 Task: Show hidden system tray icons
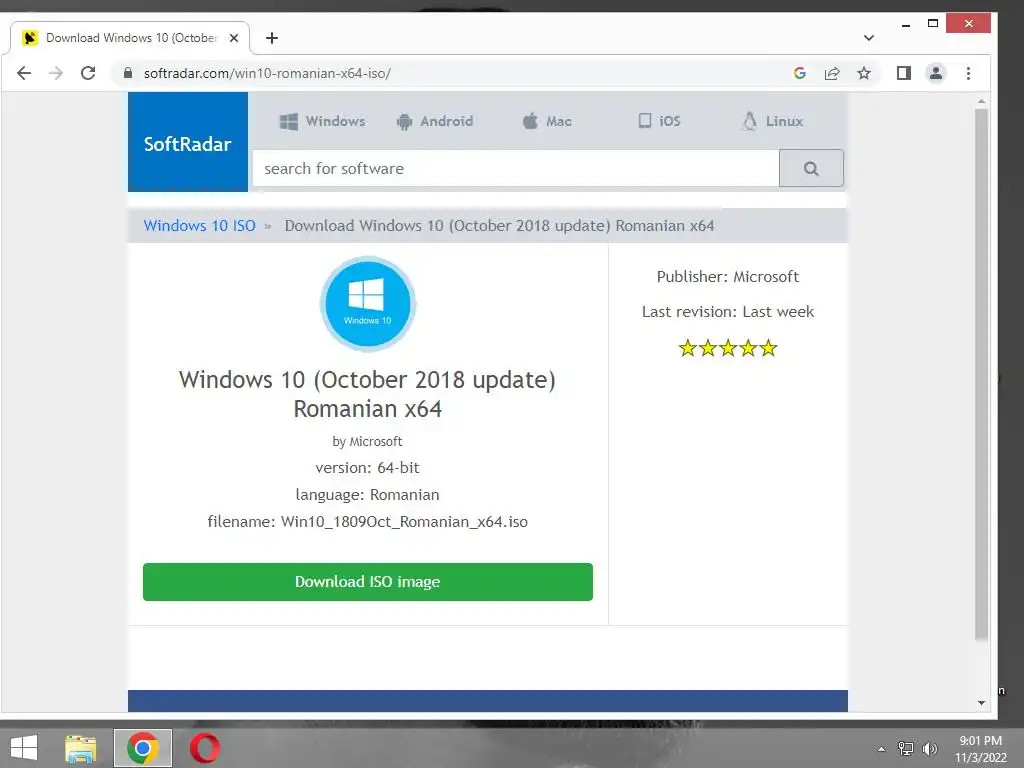coord(881,749)
